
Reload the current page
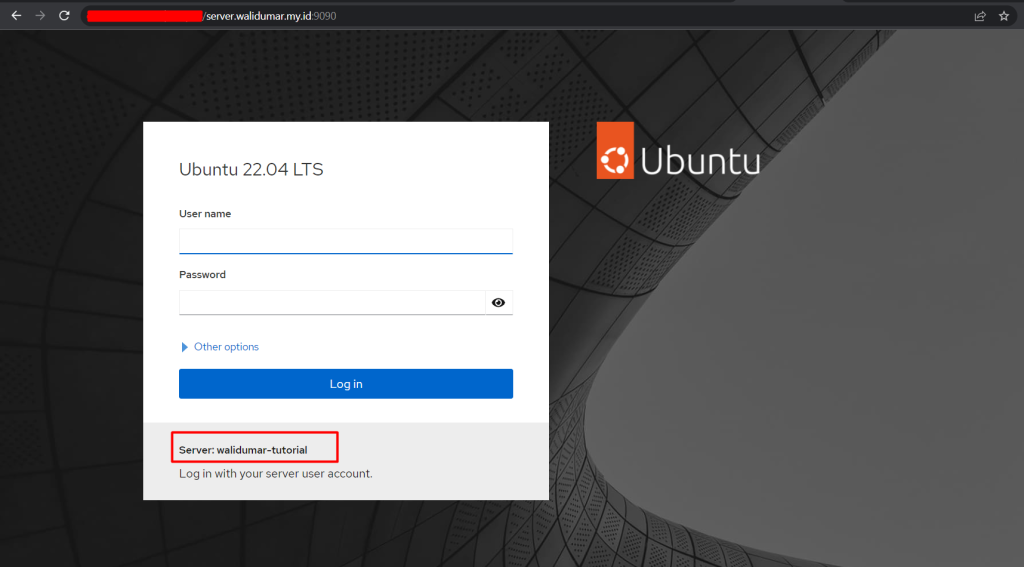pos(64,16)
